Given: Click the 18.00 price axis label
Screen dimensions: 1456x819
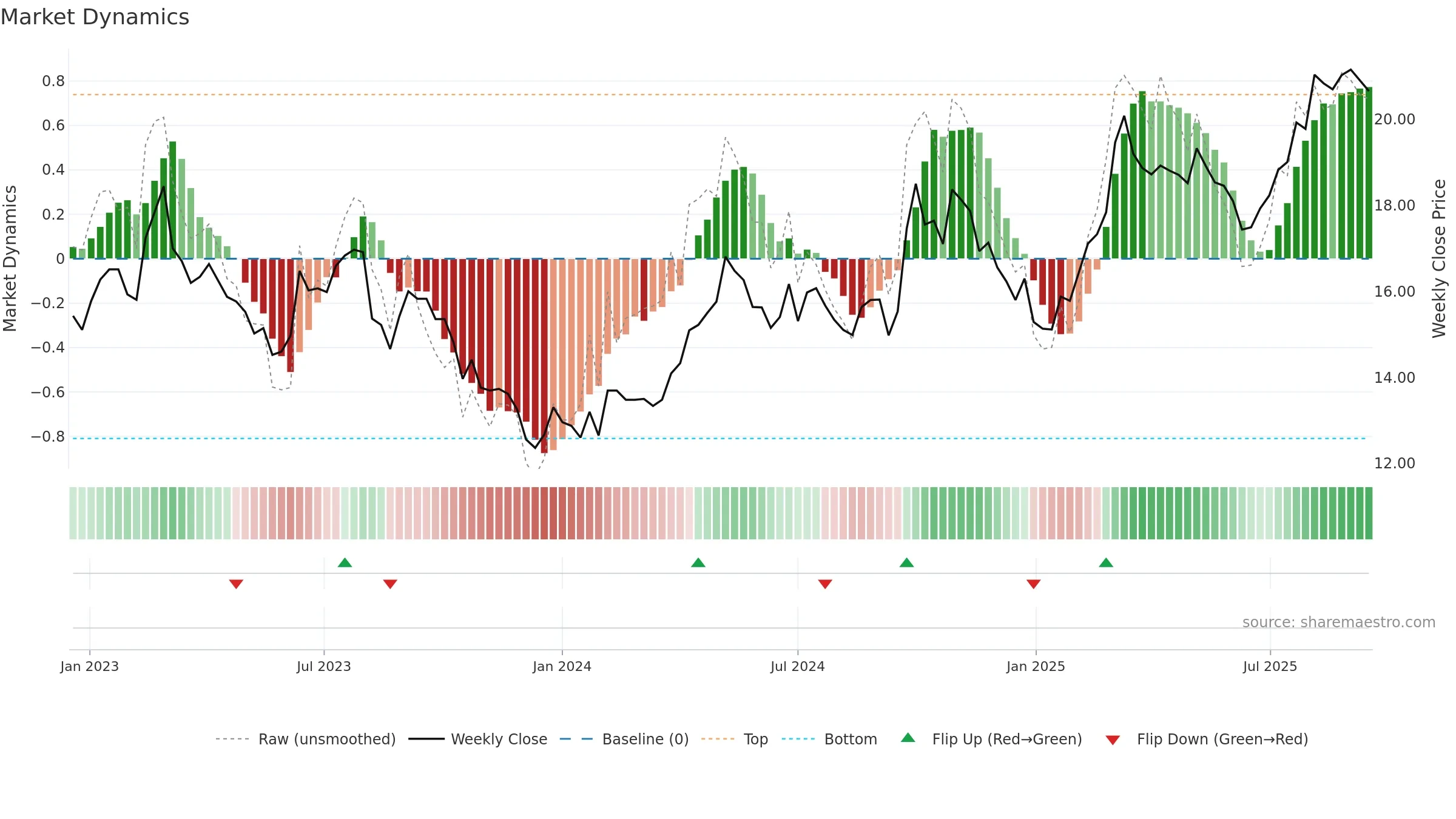Looking at the screenshot, I should [1395, 206].
